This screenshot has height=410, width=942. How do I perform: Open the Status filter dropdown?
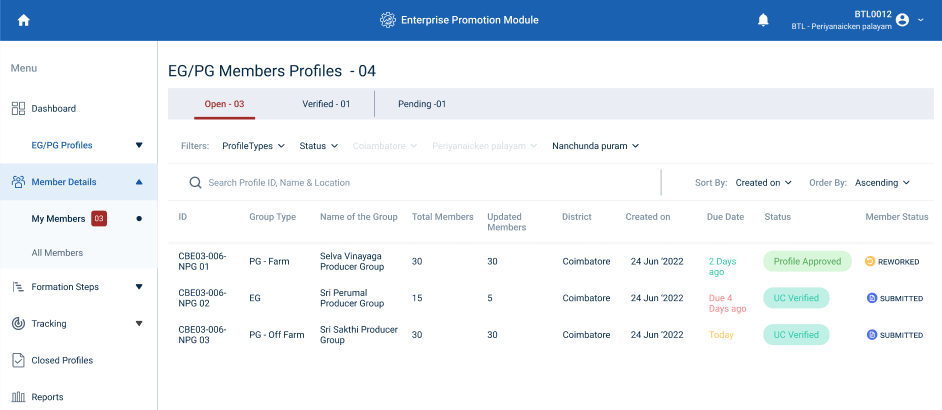click(318, 146)
